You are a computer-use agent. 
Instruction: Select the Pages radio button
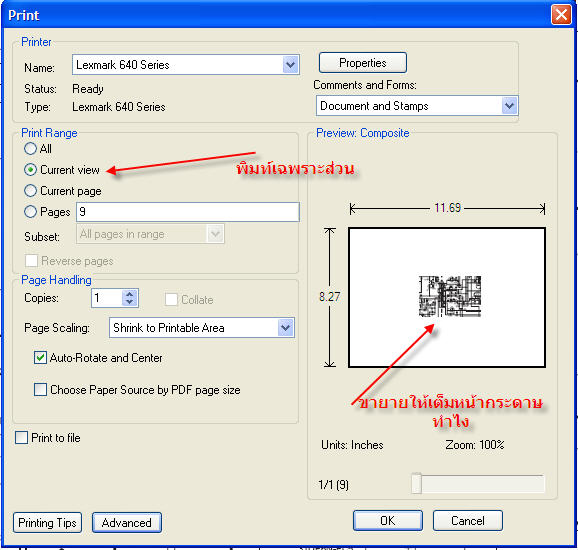pyautogui.click(x=30, y=212)
